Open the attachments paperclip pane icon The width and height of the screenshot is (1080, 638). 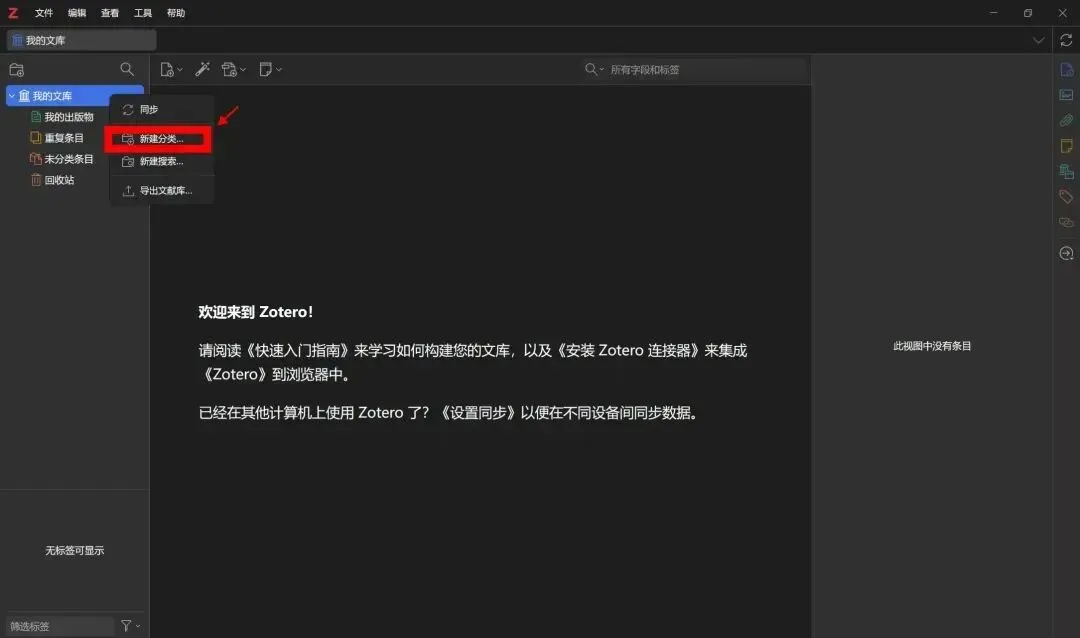point(1066,120)
